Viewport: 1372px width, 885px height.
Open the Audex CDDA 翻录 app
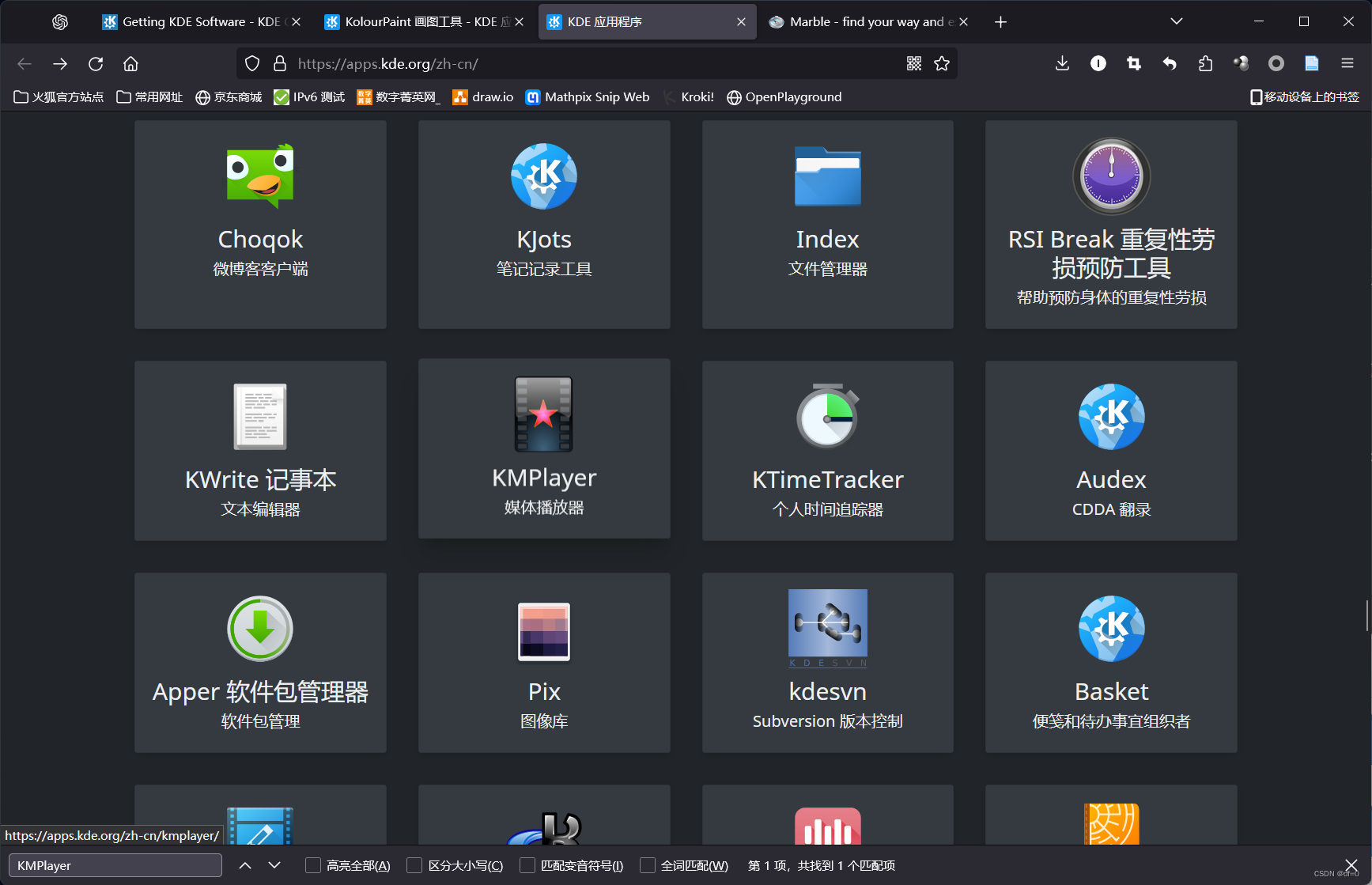pyautogui.click(x=1110, y=450)
